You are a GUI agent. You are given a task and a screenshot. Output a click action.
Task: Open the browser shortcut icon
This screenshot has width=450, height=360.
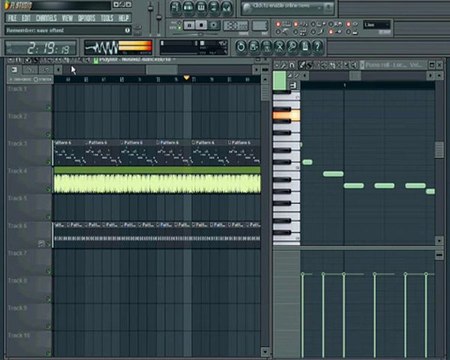point(214,7)
